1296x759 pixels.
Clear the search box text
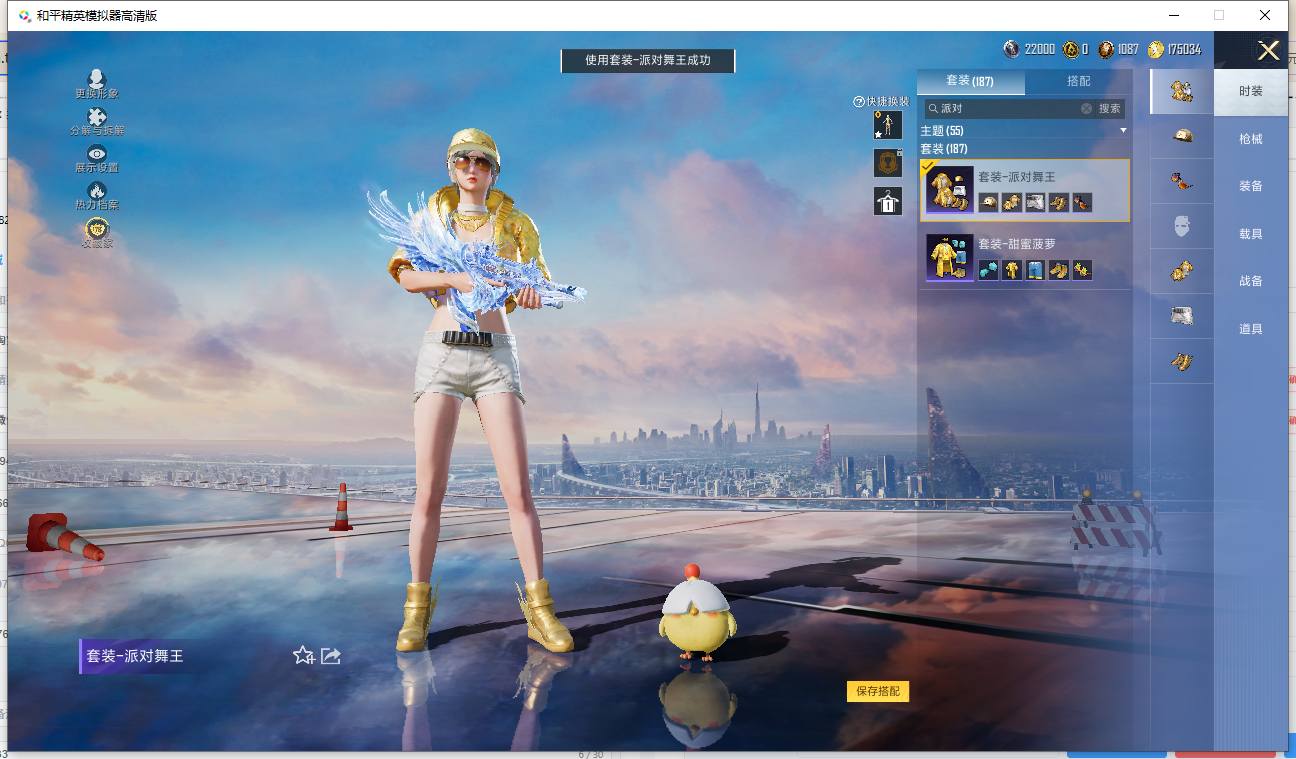pos(1086,108)
